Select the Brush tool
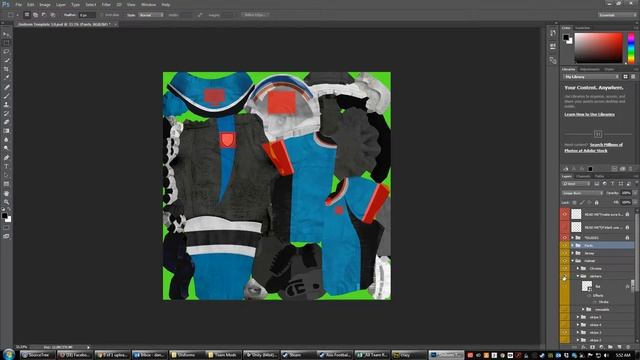Screen dimensions: 640x360 coord(6,96)
